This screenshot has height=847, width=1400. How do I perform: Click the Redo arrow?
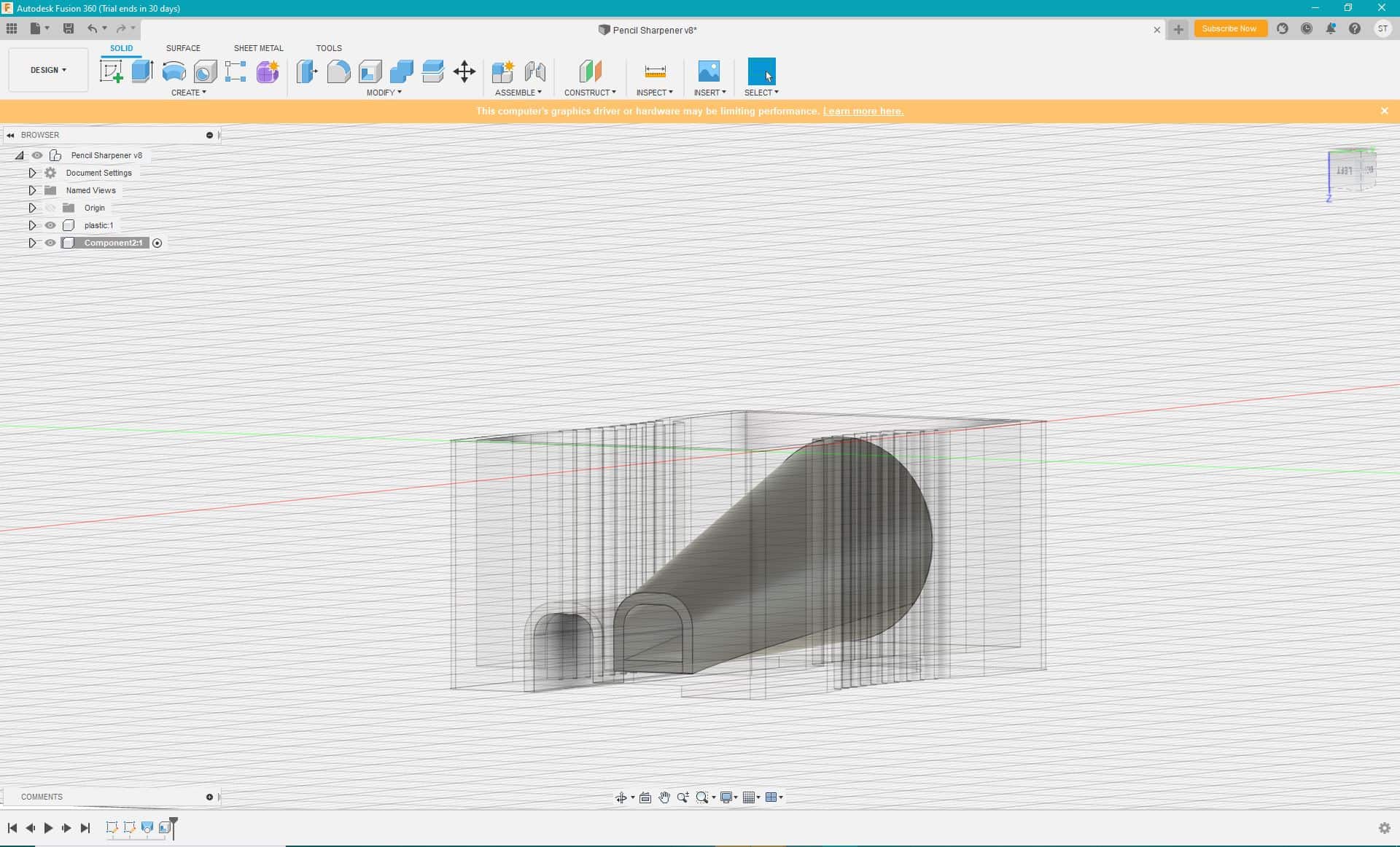click(121, 28)
